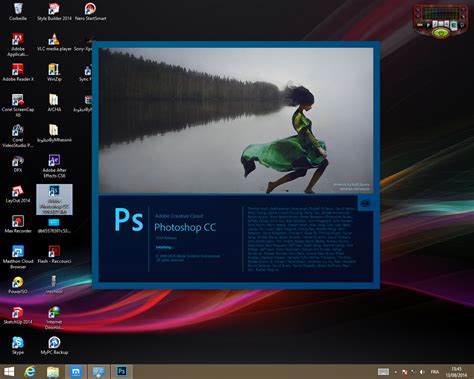Image resolution: width=474 pixels, height=379 pixels.
Task: Launch Nero StartSmart desktop shortcut
Action: [90, 12]
